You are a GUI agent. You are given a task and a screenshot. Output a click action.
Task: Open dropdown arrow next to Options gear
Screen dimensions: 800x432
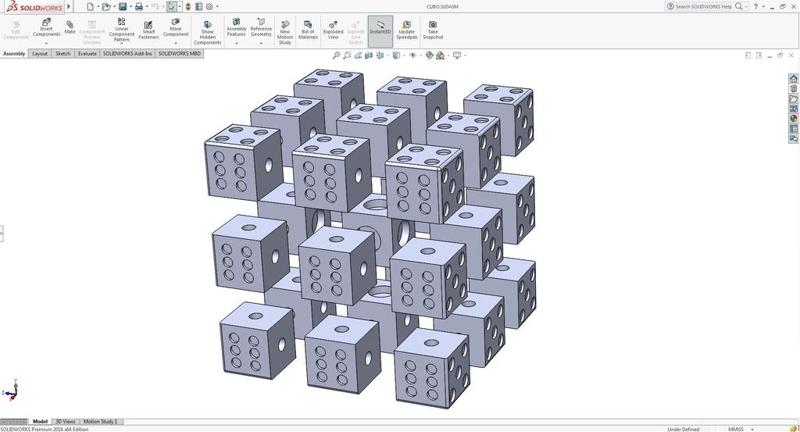(x=217, y=7)
